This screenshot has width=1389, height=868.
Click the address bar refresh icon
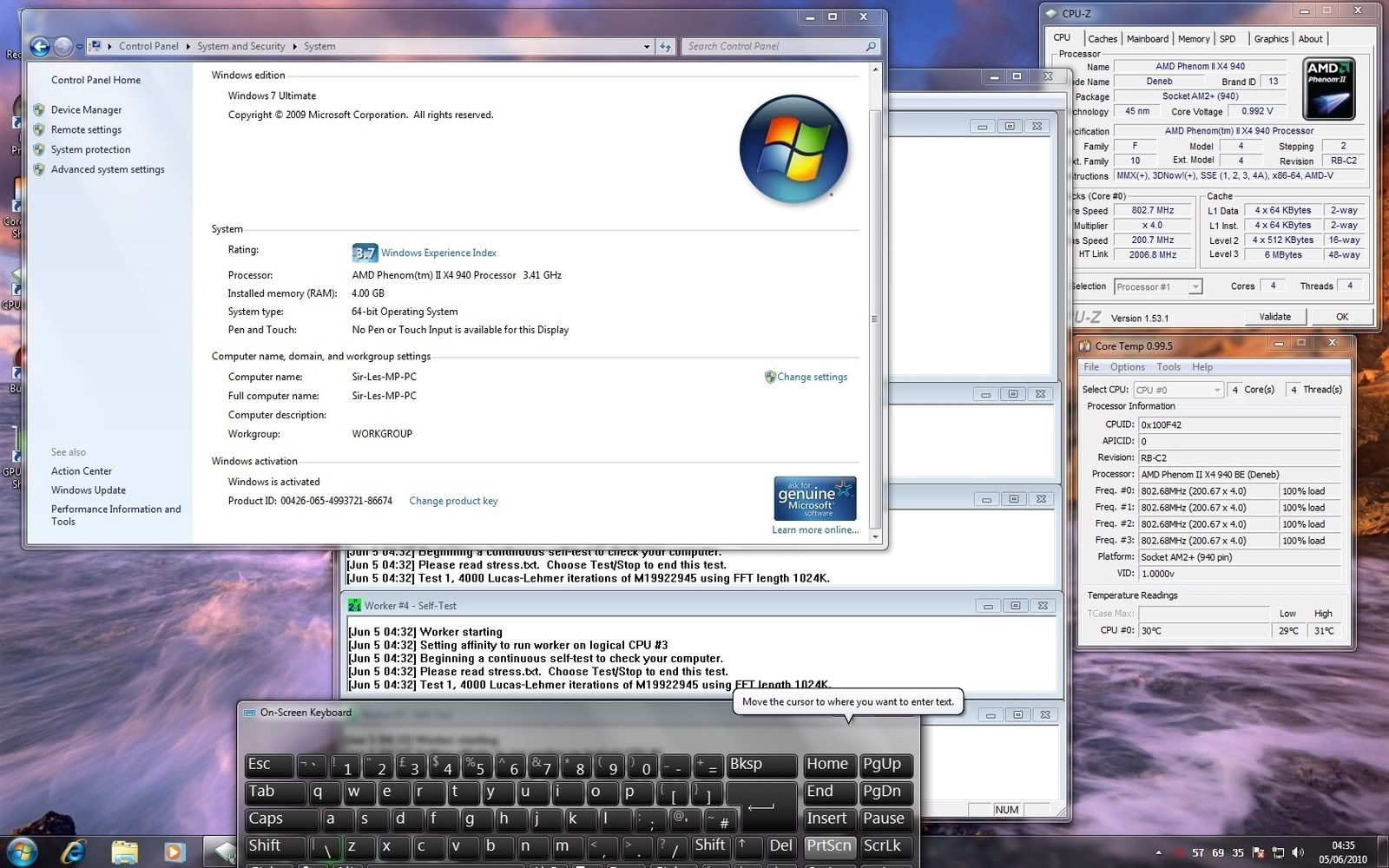click(666, 47)
